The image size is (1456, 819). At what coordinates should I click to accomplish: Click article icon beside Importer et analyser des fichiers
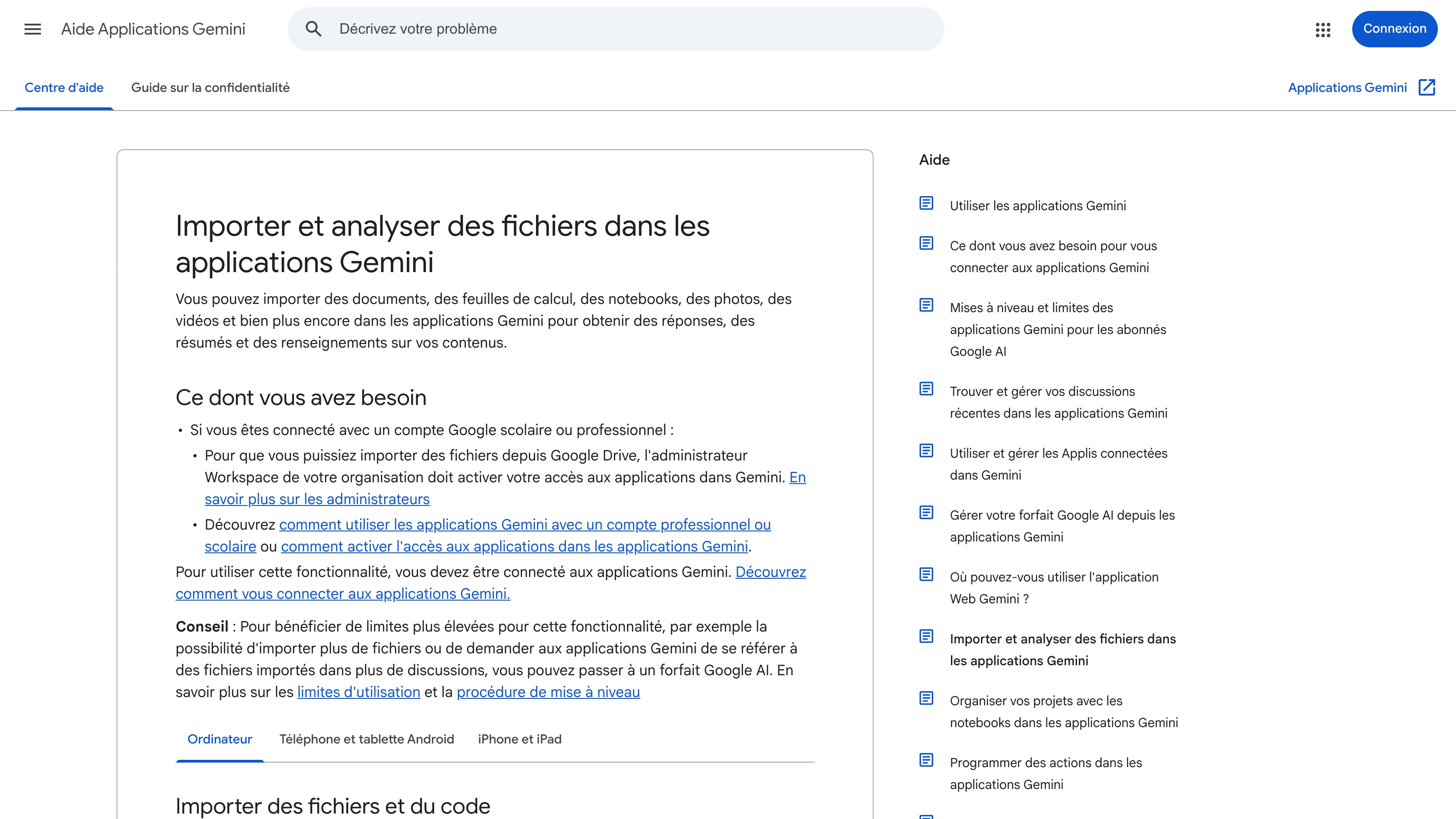tap(926, 637)
